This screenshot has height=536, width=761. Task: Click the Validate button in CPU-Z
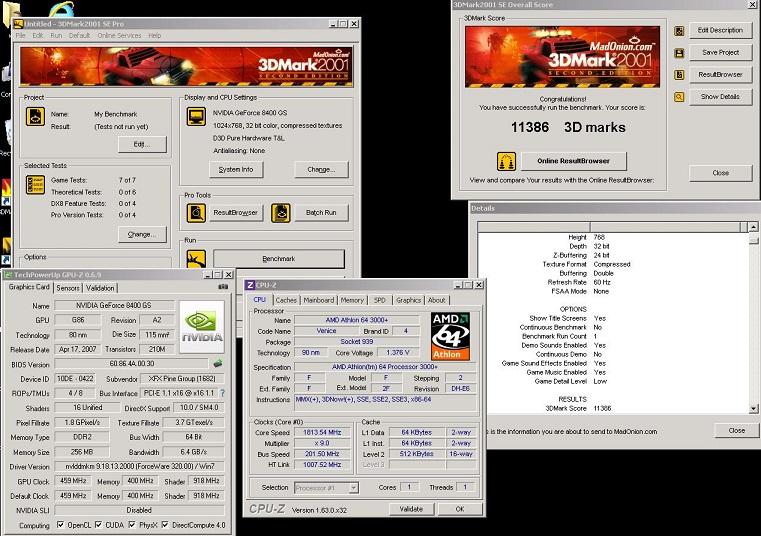(411, 509)
